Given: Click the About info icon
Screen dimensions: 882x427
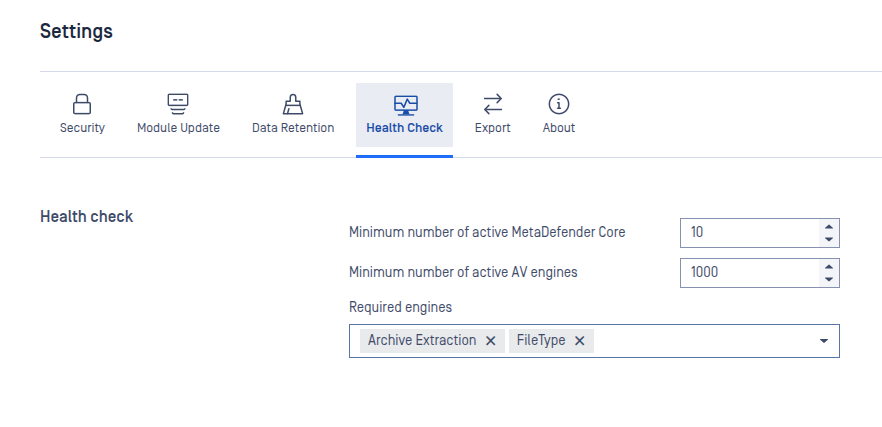Looking at the screenshot, I should (x=559, y=104).
